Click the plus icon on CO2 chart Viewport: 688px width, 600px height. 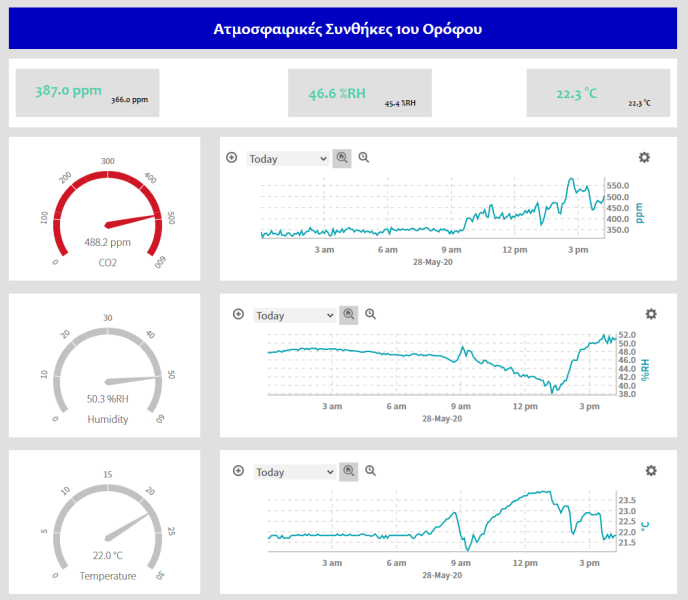tap(231, 158)
